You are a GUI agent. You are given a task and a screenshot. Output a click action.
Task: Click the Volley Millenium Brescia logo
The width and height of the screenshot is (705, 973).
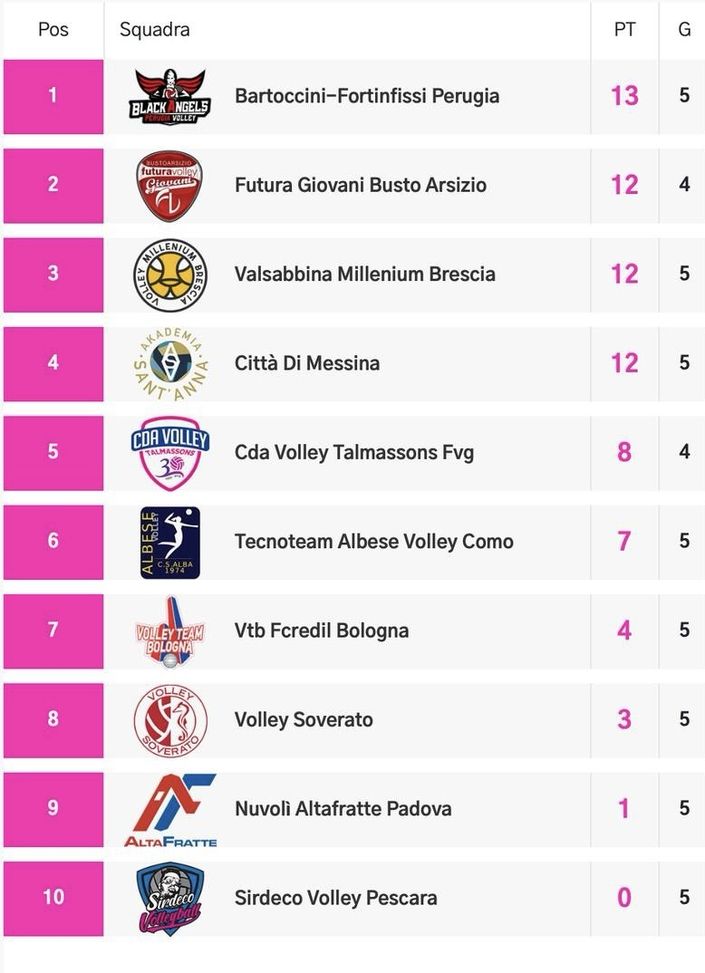pos(170,274)
